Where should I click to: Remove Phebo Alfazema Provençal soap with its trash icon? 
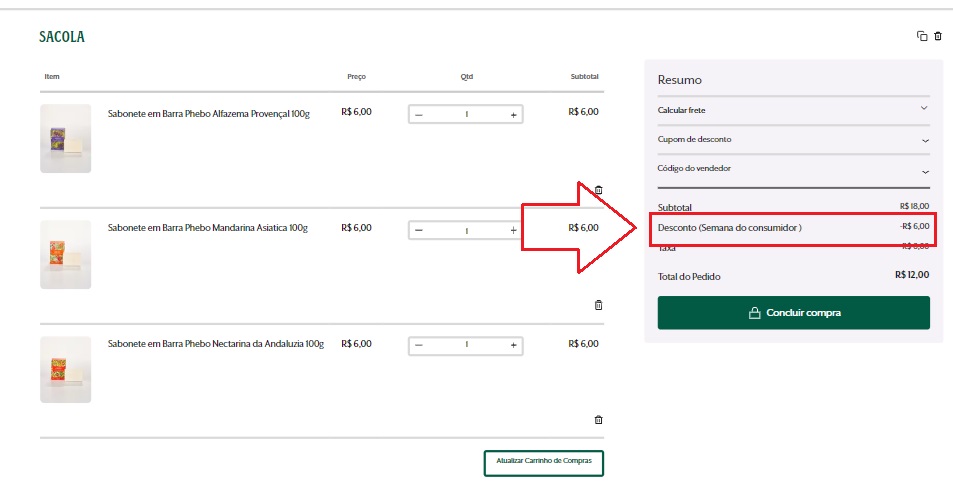coord(598,189)
